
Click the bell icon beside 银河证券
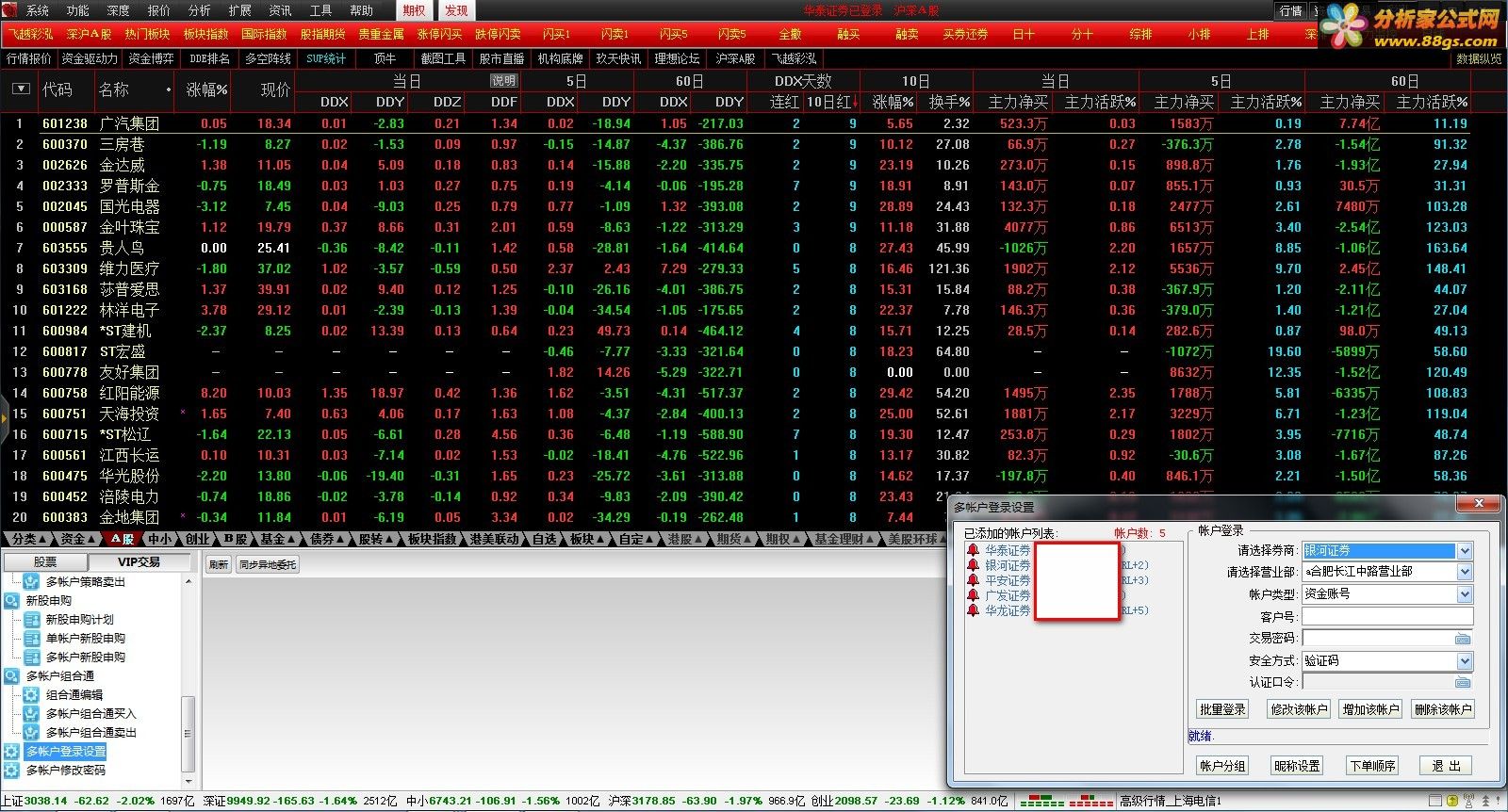pos(973,565)
